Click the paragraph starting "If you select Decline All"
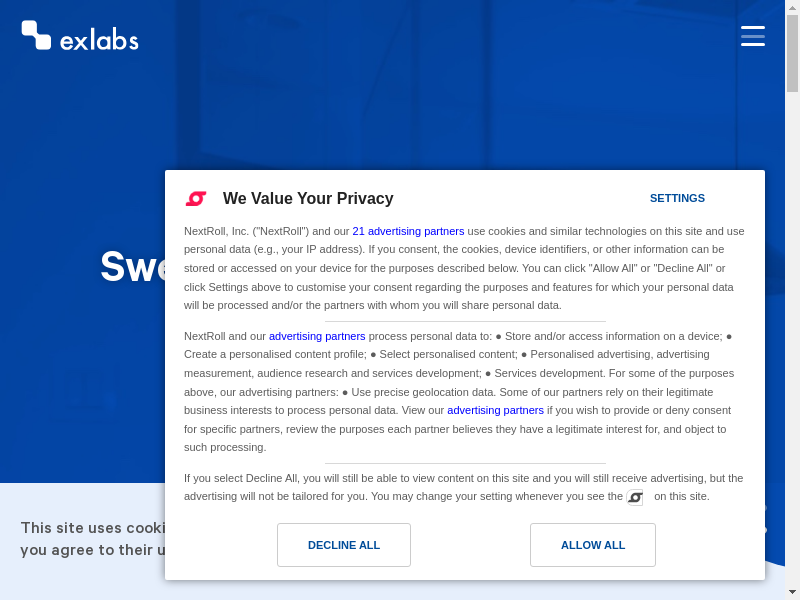This screenshot has height=600, width=800. point(464,486)
